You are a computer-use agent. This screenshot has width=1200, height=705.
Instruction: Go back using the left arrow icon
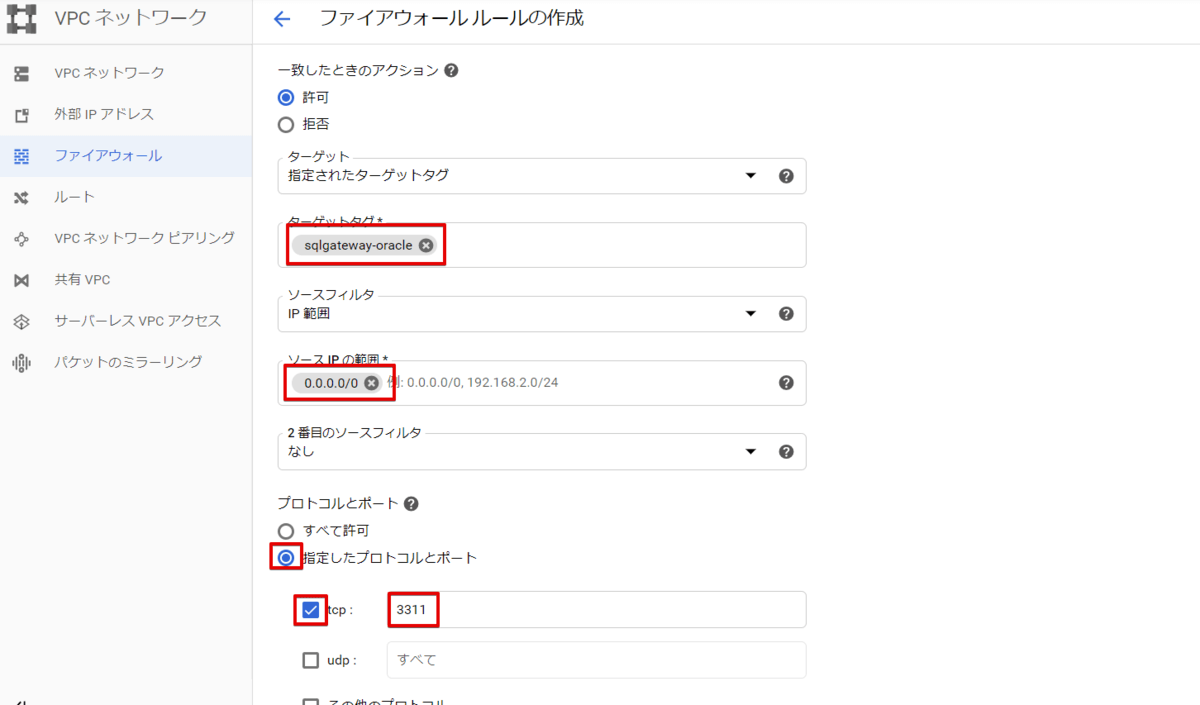(282, 19)
